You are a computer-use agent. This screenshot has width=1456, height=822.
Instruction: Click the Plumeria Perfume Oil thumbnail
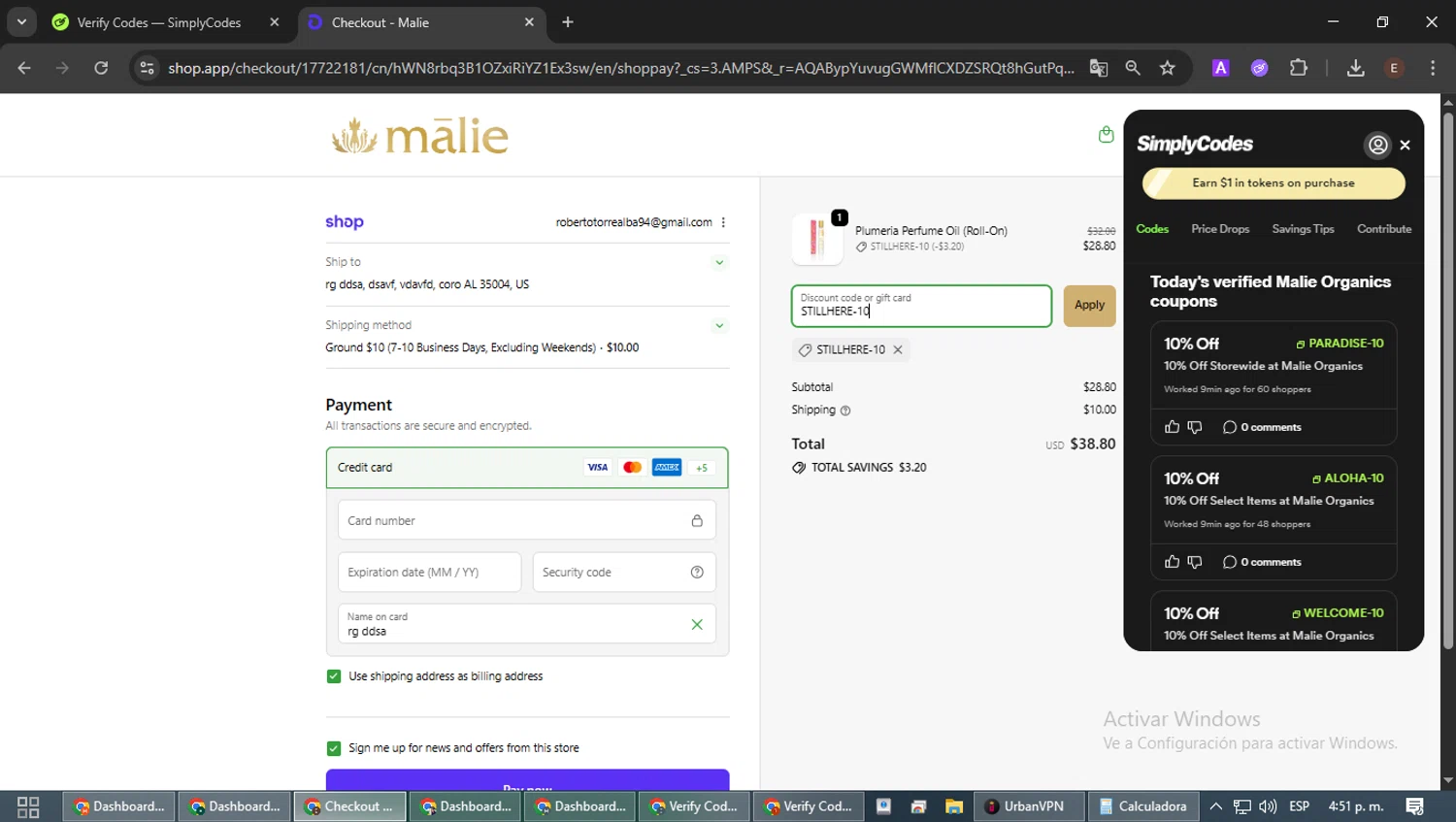817,239
